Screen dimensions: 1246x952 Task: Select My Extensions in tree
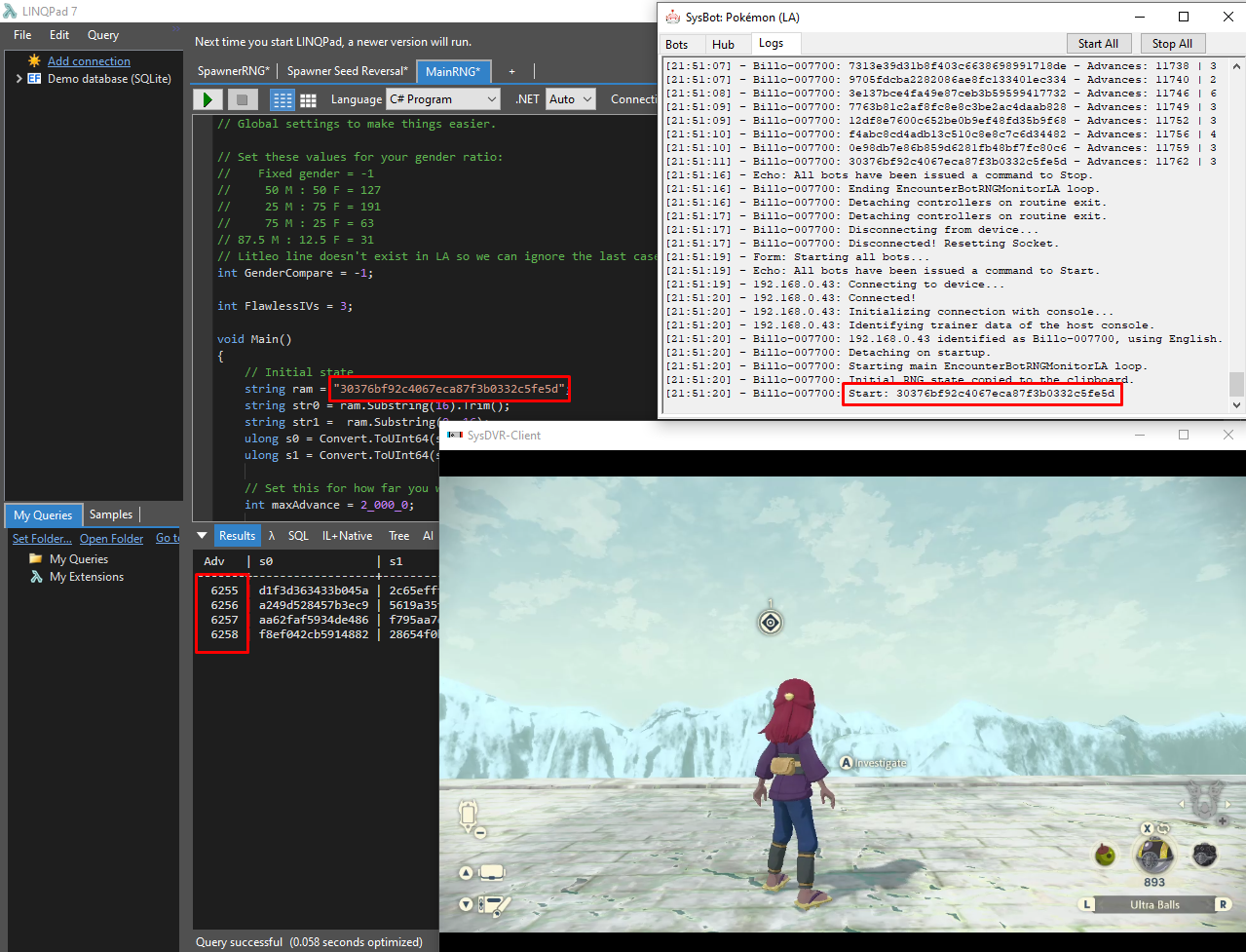click(x=87, y=576)
